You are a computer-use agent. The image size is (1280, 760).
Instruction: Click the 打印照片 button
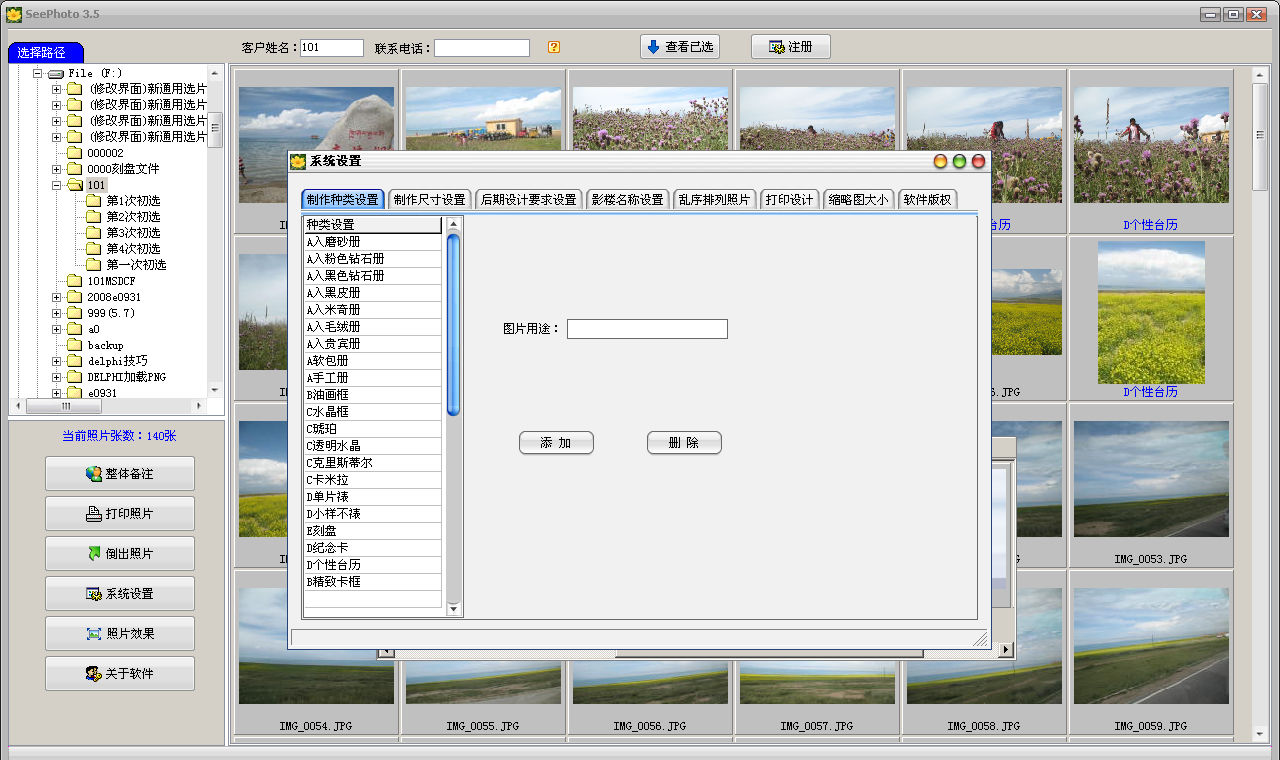[x=120, y=514]
